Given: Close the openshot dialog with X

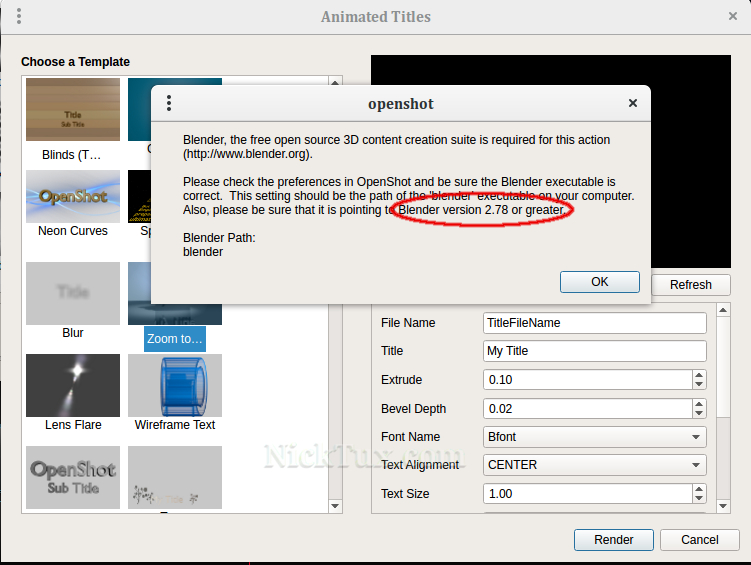Looking at the screenshot, I should coord(632,103).
